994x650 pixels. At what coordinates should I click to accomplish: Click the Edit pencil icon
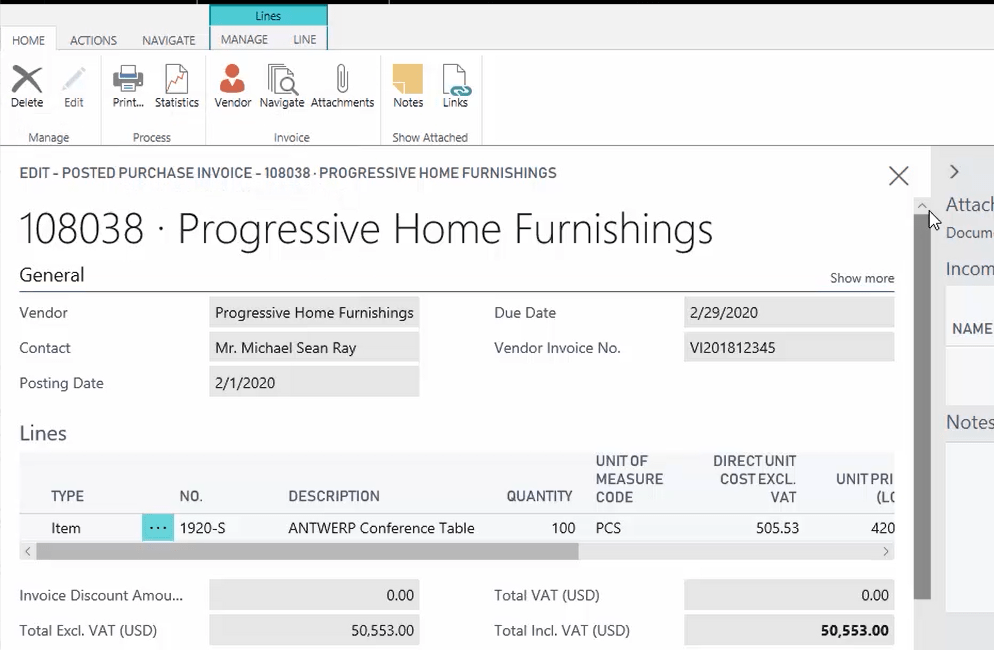[74, 86]
